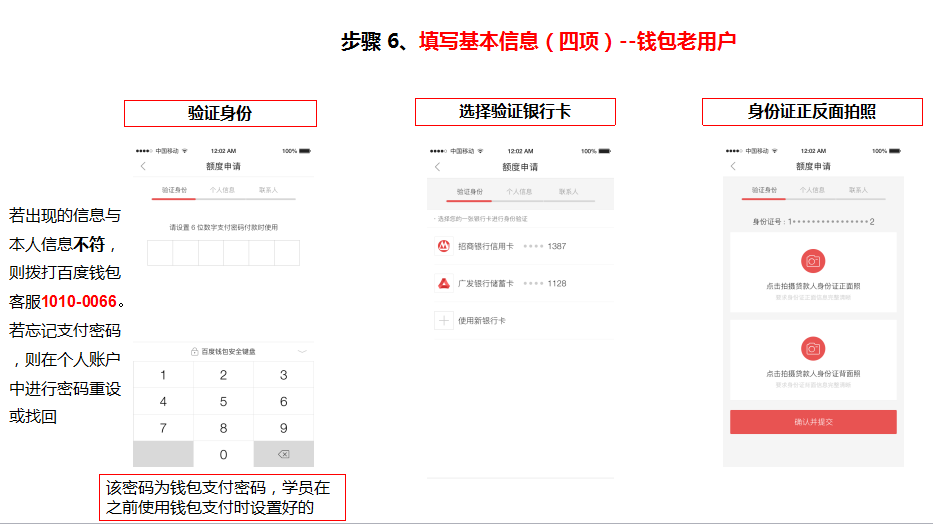Click the China Merchants Bank card logo
933x524 pixels.
444,246
